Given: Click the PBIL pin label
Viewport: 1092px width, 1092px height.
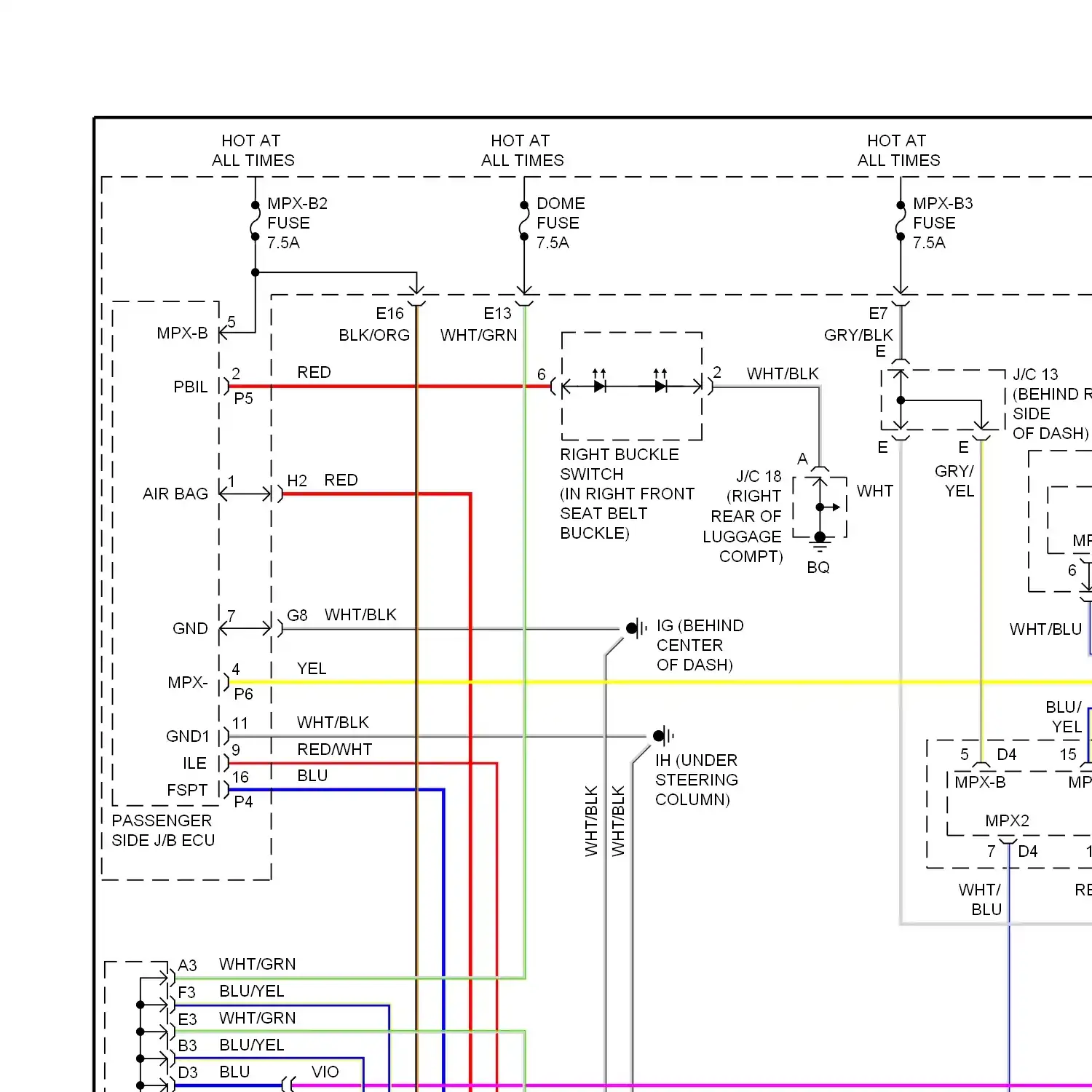Looking at the screenshot, I should (x=191, y=387).
